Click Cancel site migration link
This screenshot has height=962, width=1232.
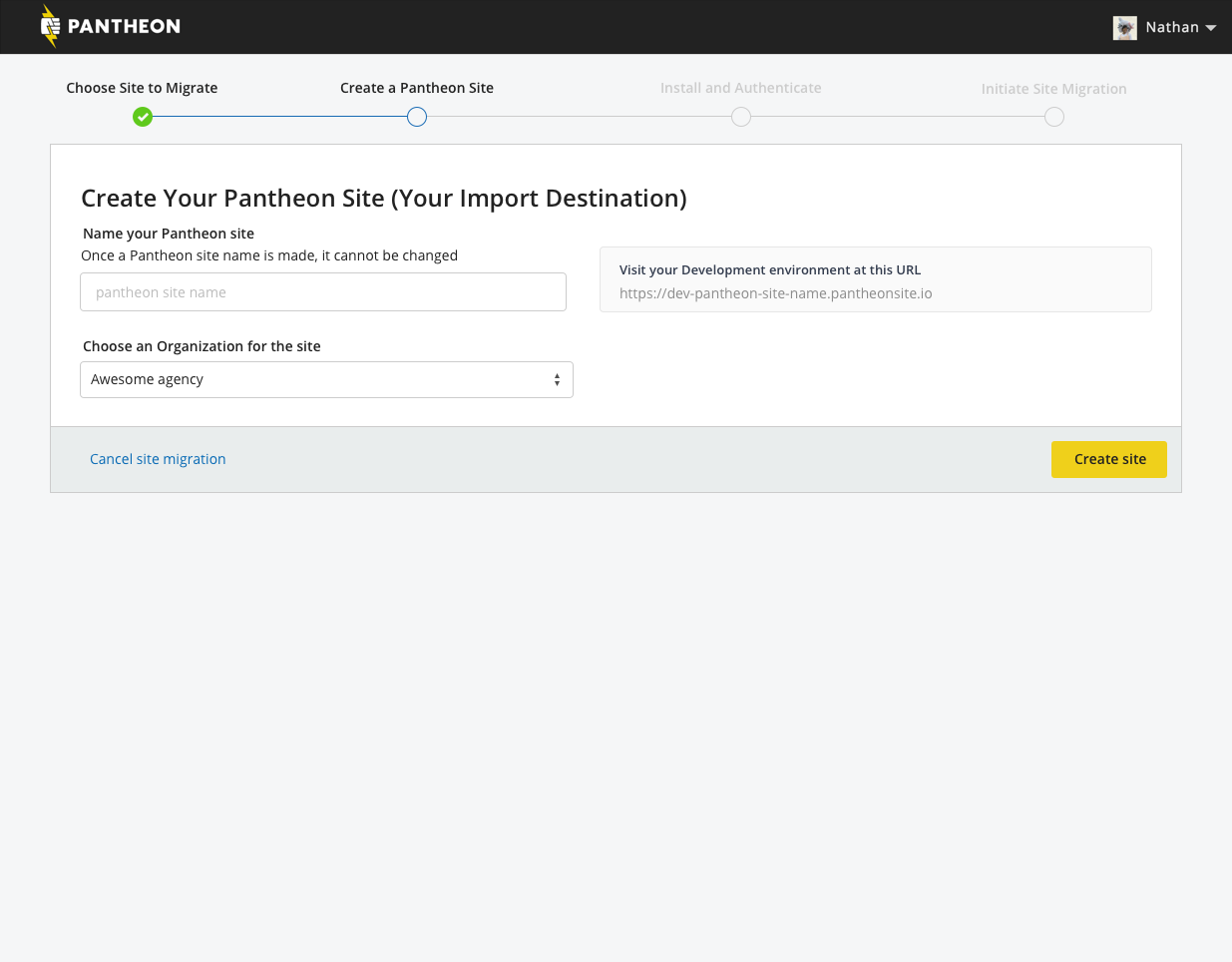[158, 459]
